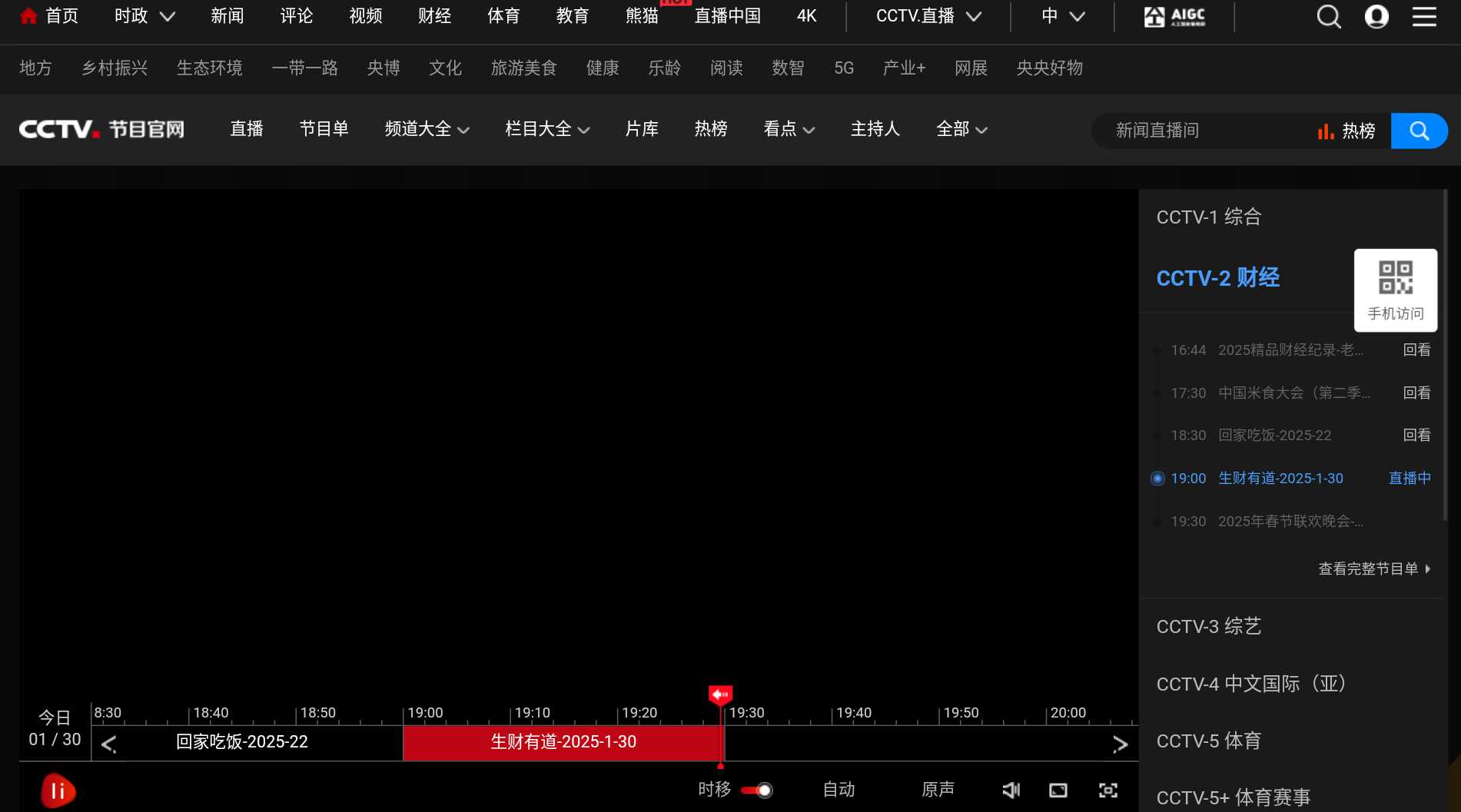Switch to CCTV-4 中文国际（亚） channel
The image size is (1461, 812).
click(1251, 684)
